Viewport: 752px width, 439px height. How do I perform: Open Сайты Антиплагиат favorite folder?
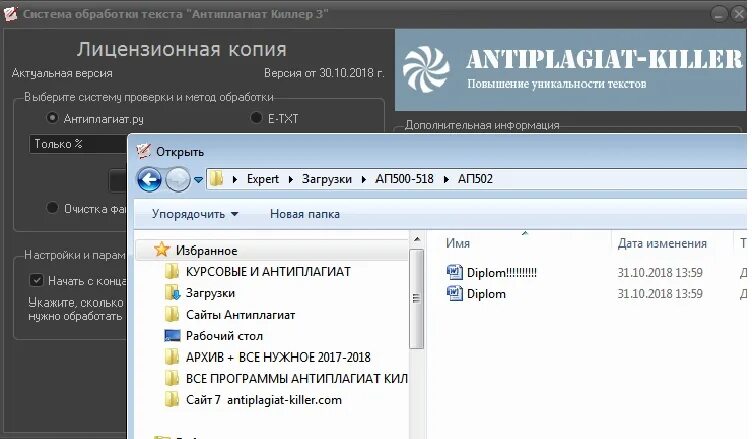240,315
